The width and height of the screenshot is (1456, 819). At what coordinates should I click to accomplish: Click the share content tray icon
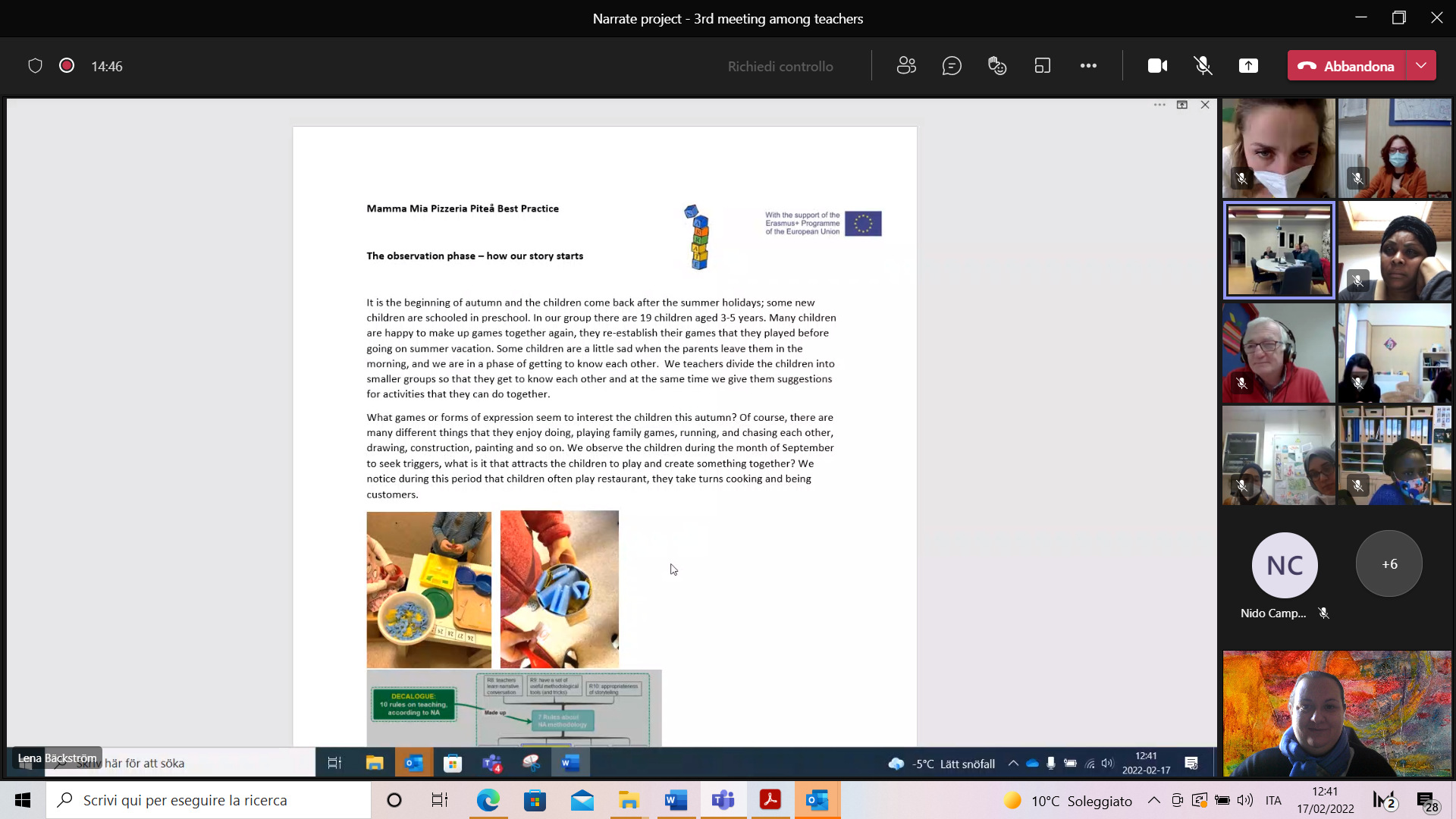(1248, 66)
